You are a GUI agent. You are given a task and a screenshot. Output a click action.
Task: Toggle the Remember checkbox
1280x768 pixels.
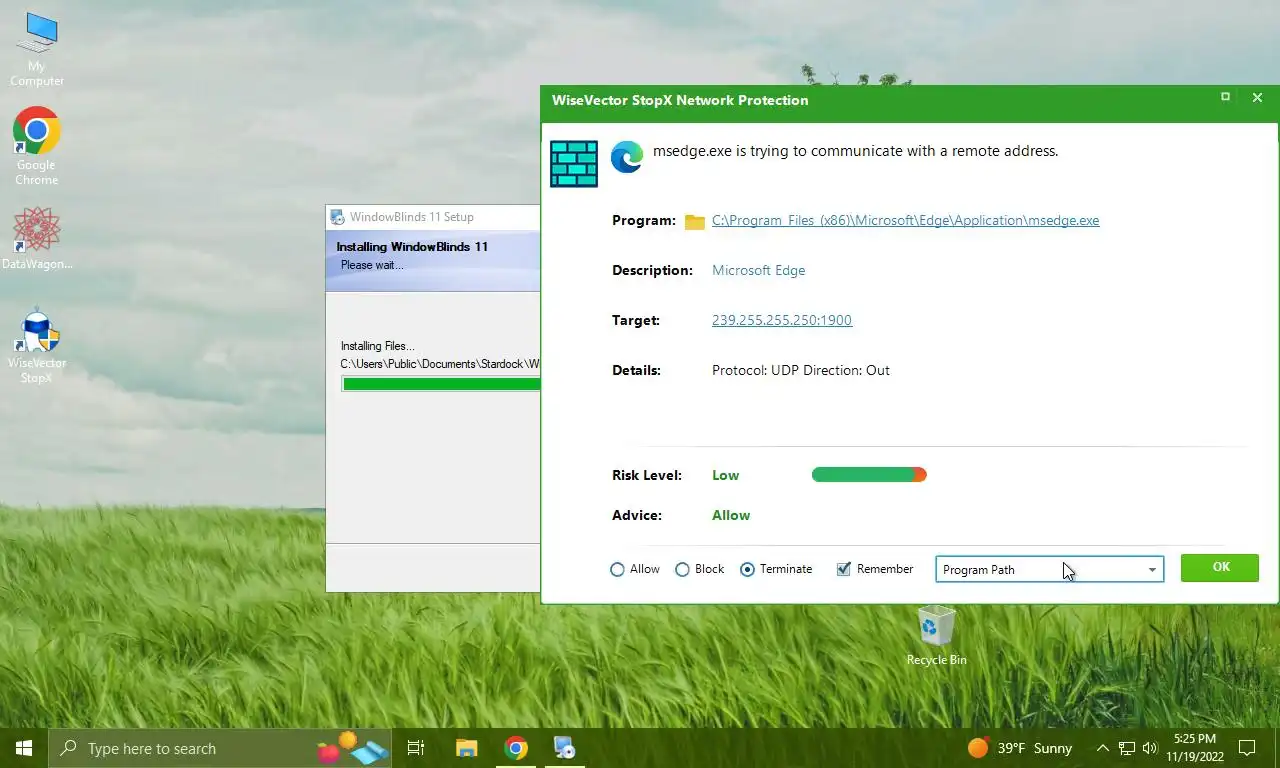(x=844, y=569)
